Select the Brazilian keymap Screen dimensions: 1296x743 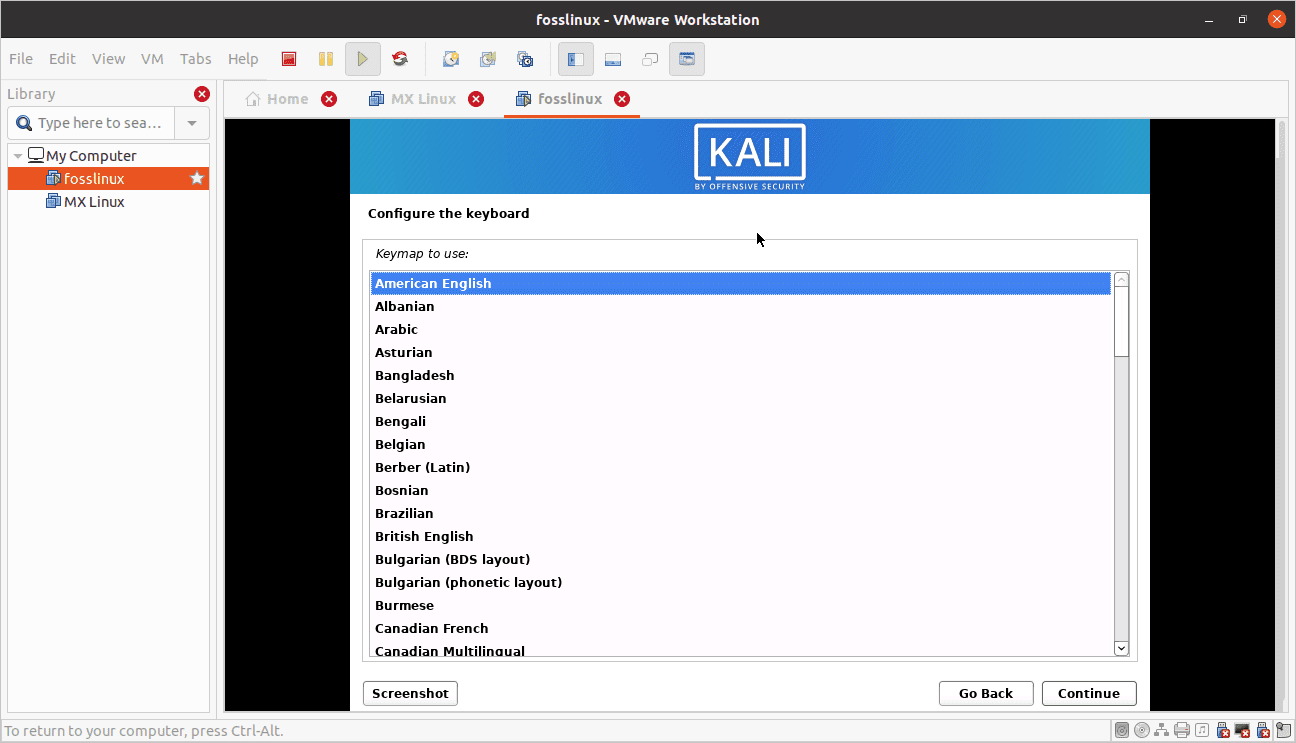pos(741,513)
